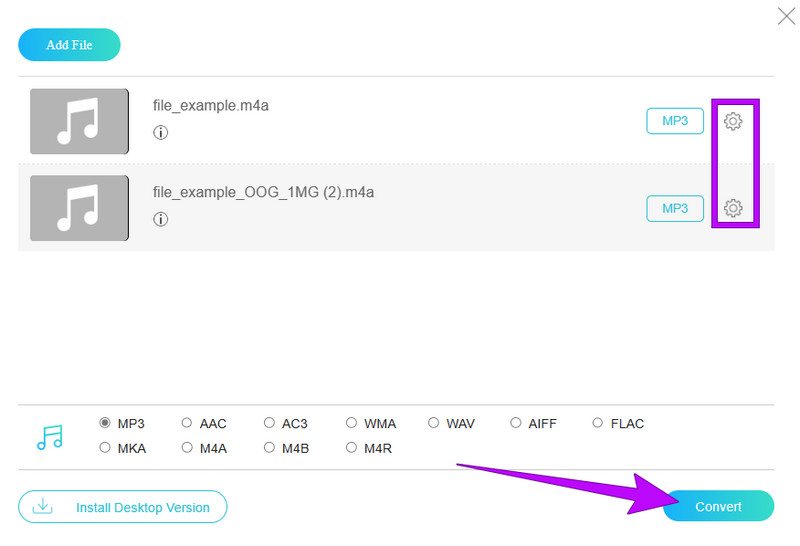Show info icon under file_example.m4a
800x546 pixels.
160,132
